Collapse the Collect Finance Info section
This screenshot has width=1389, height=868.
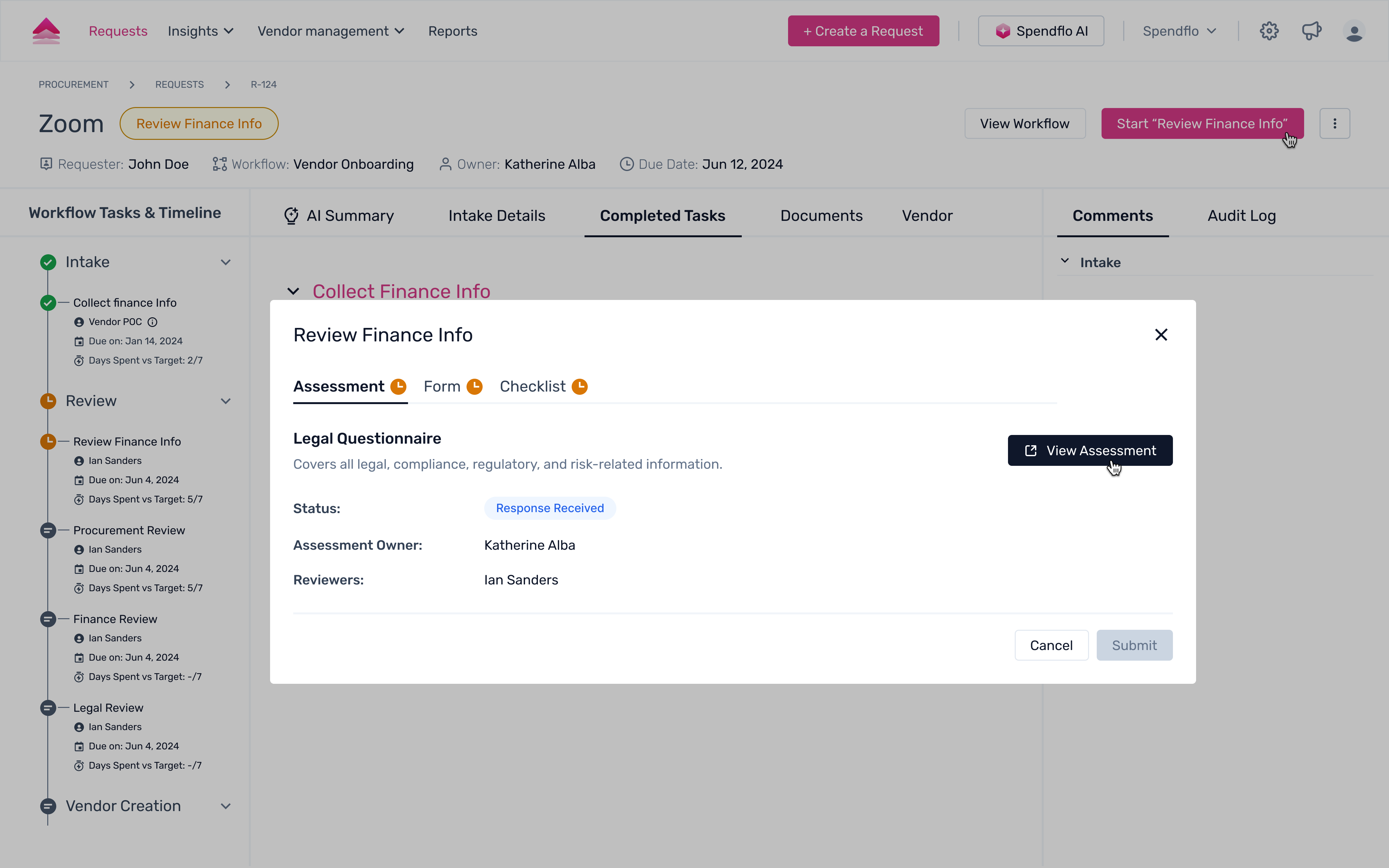click(x=293, y=292)
